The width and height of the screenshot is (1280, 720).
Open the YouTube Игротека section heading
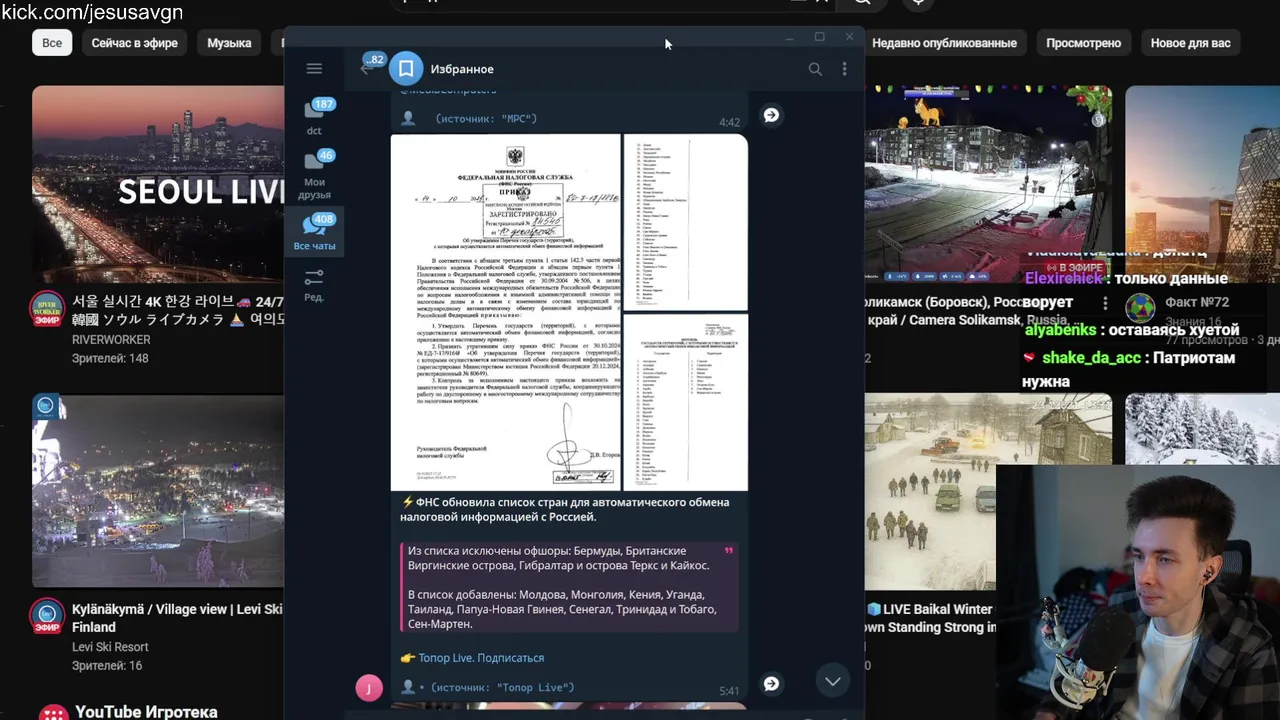146,712
